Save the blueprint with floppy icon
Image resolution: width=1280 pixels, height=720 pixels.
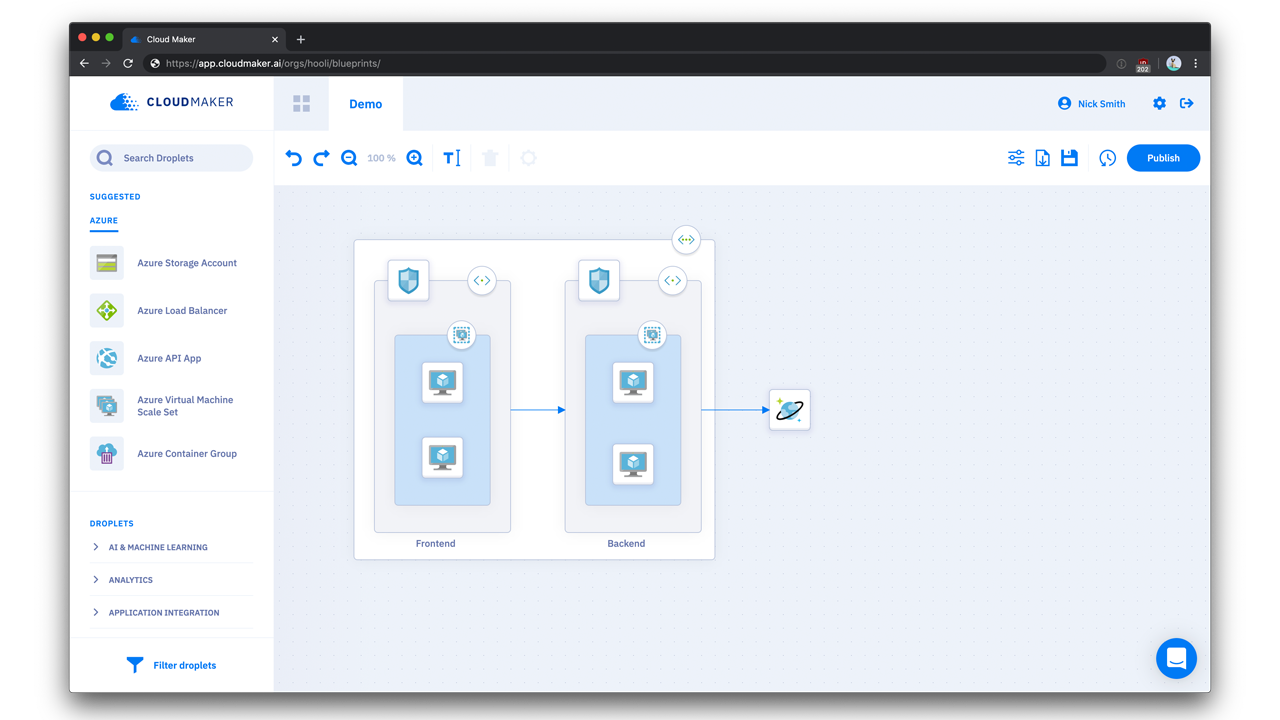point(1069,158)
